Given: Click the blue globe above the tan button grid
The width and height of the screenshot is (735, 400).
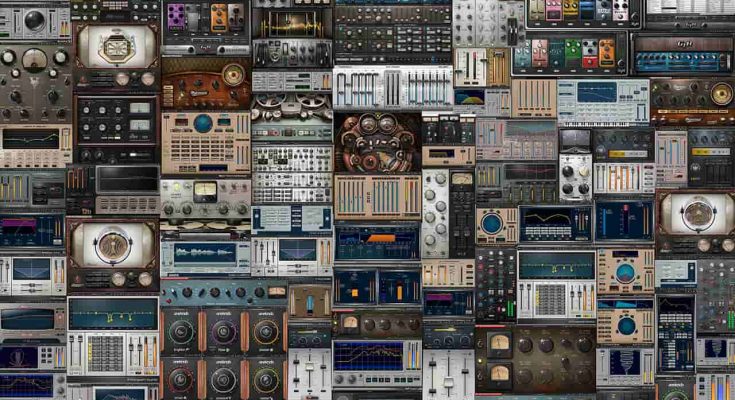Looking at the screenshot, I should pos(203,123).
